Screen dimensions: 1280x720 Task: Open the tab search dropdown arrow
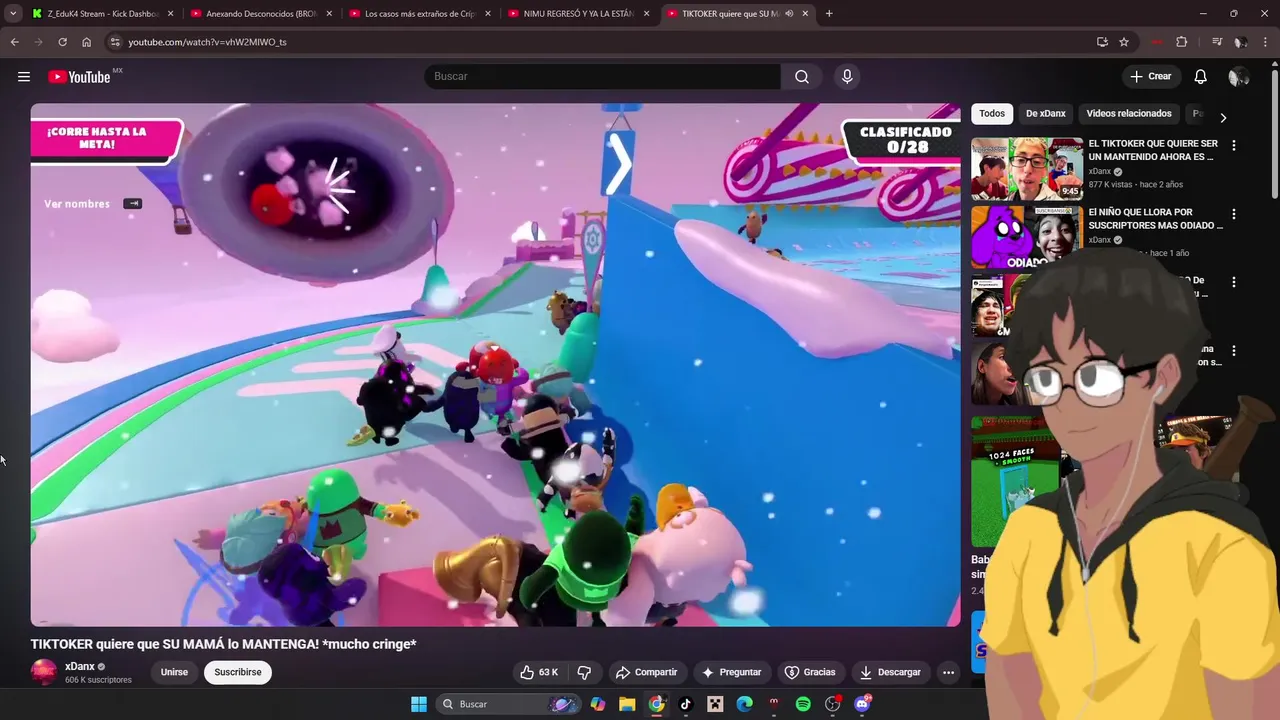click(13, 14)
